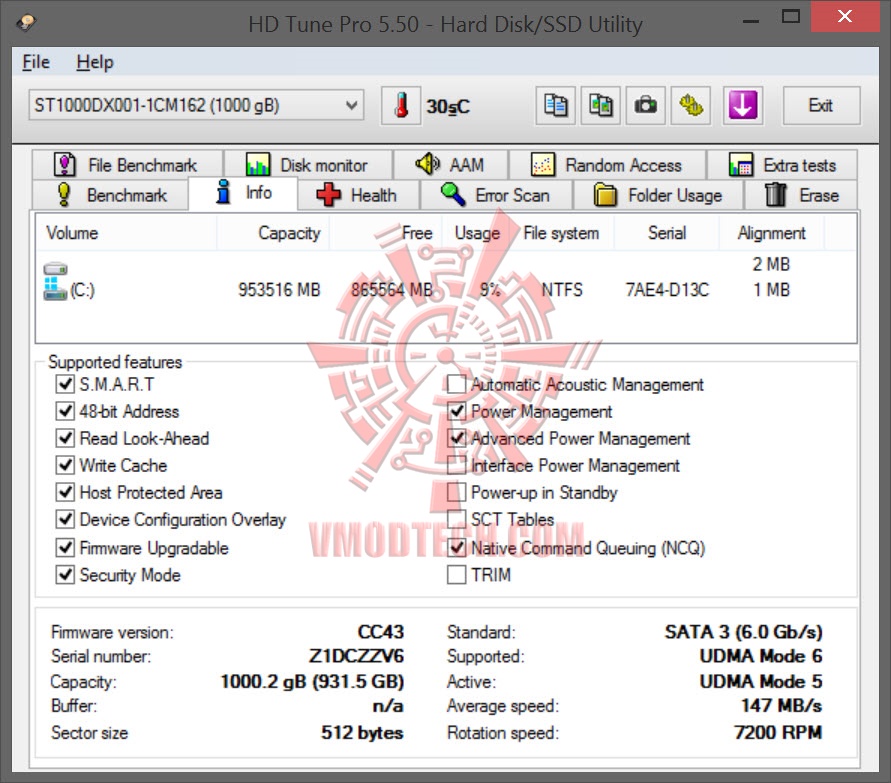
Task: Click the NTFS file system cell
Action: [561, 290]
